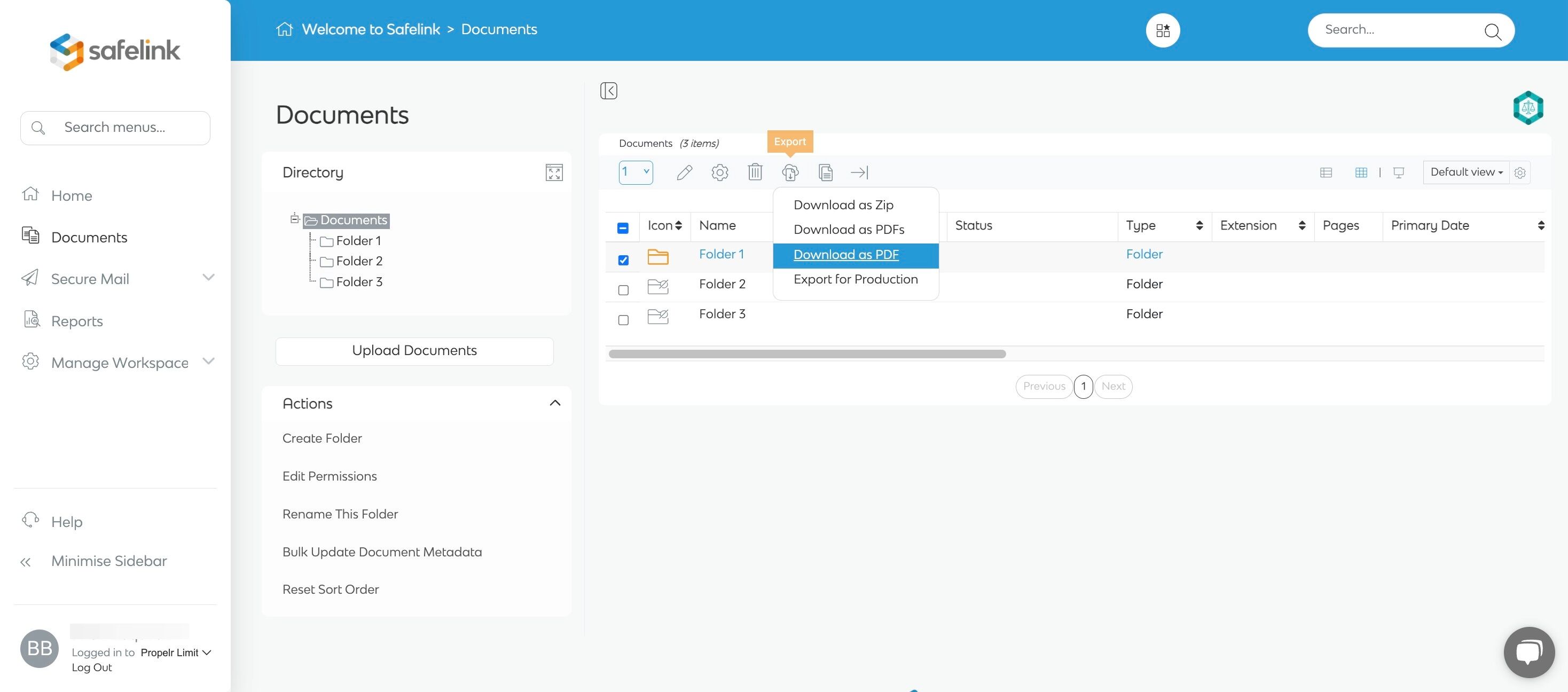This screenshot has width=1568, height=692.
Task: Click the Upload Documents button
Action: [414, 351]
